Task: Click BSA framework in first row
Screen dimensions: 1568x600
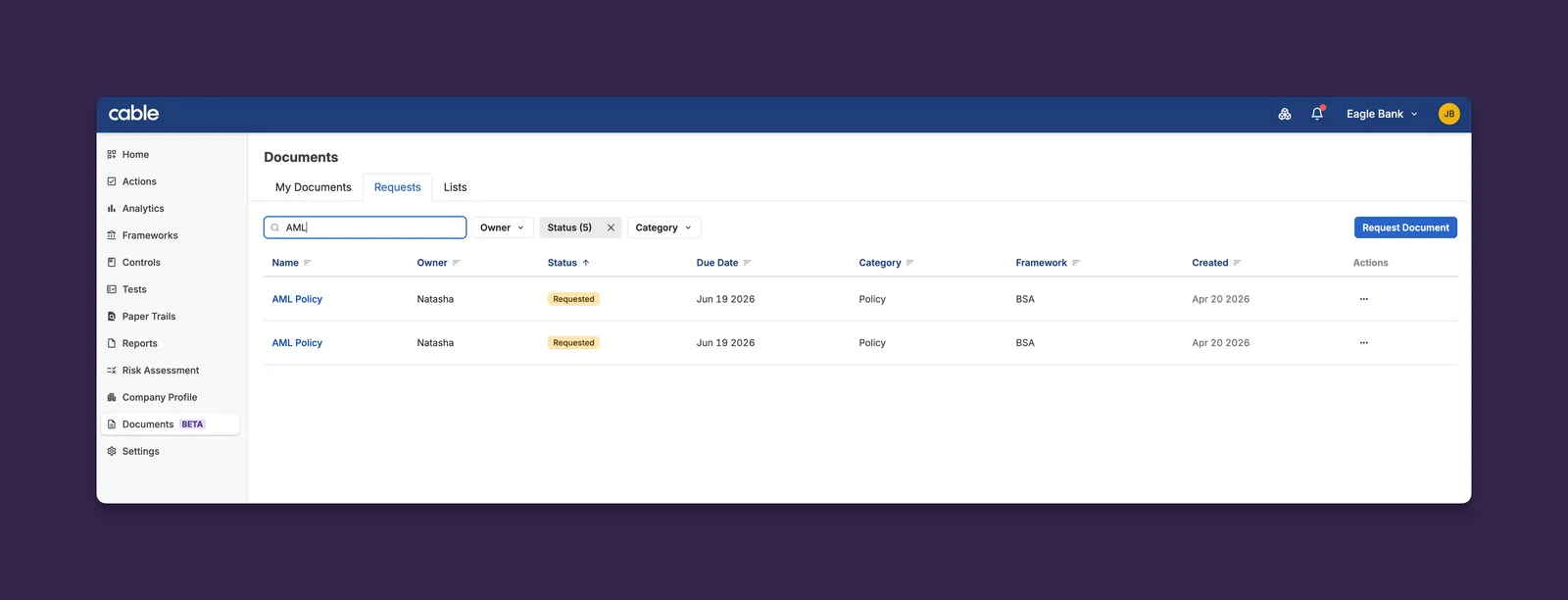Action: coord(1025,299)
